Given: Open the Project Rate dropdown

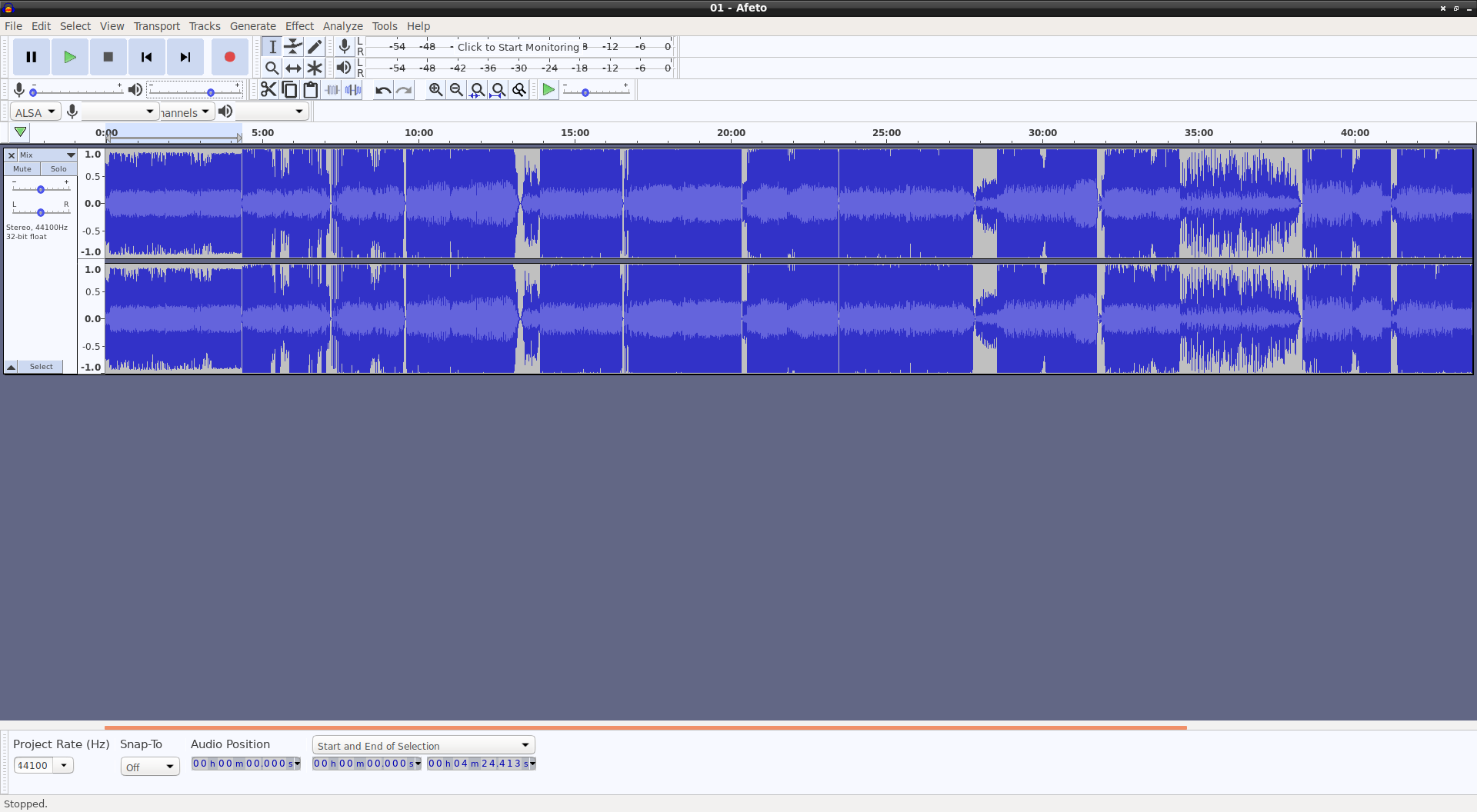Looking at the screenshot, I should click(x=65, y=765).
